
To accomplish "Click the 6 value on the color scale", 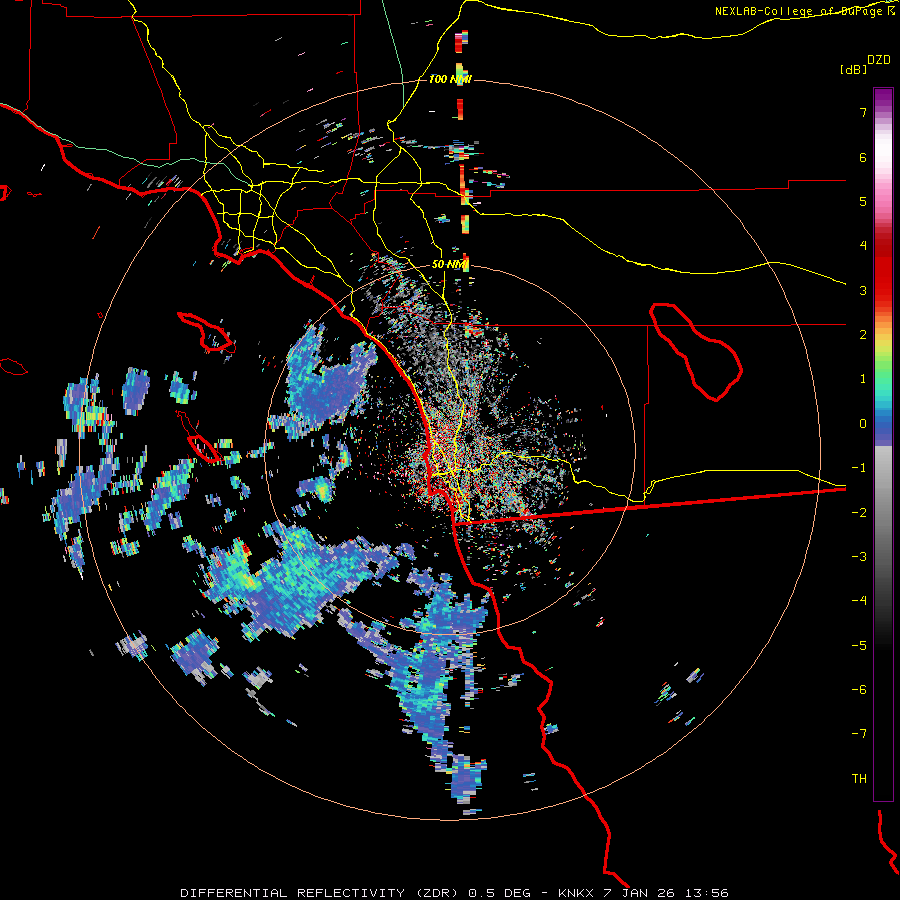I will click(863, 157).
